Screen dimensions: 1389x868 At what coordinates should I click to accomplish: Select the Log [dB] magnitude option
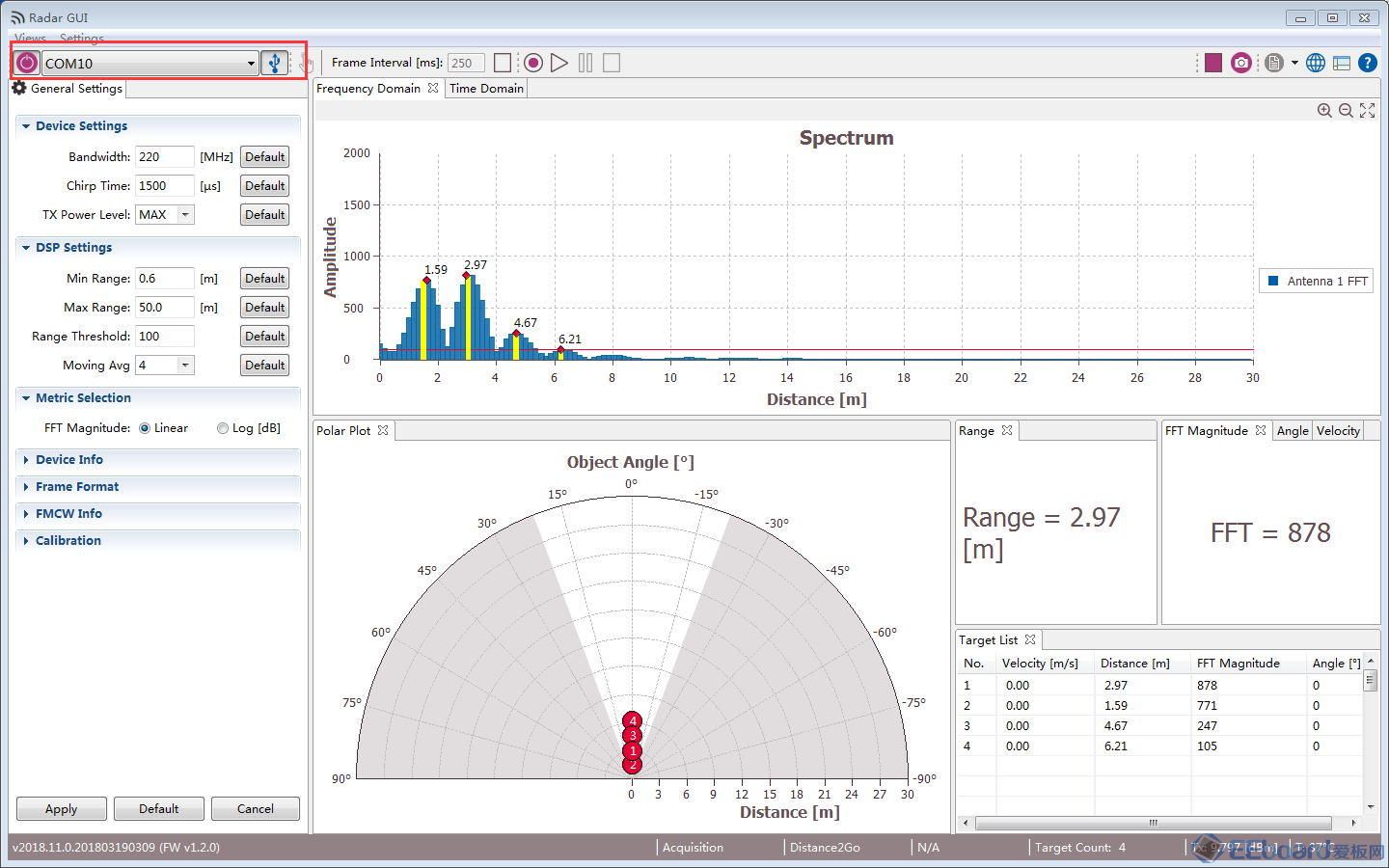[x=223, y=428]
